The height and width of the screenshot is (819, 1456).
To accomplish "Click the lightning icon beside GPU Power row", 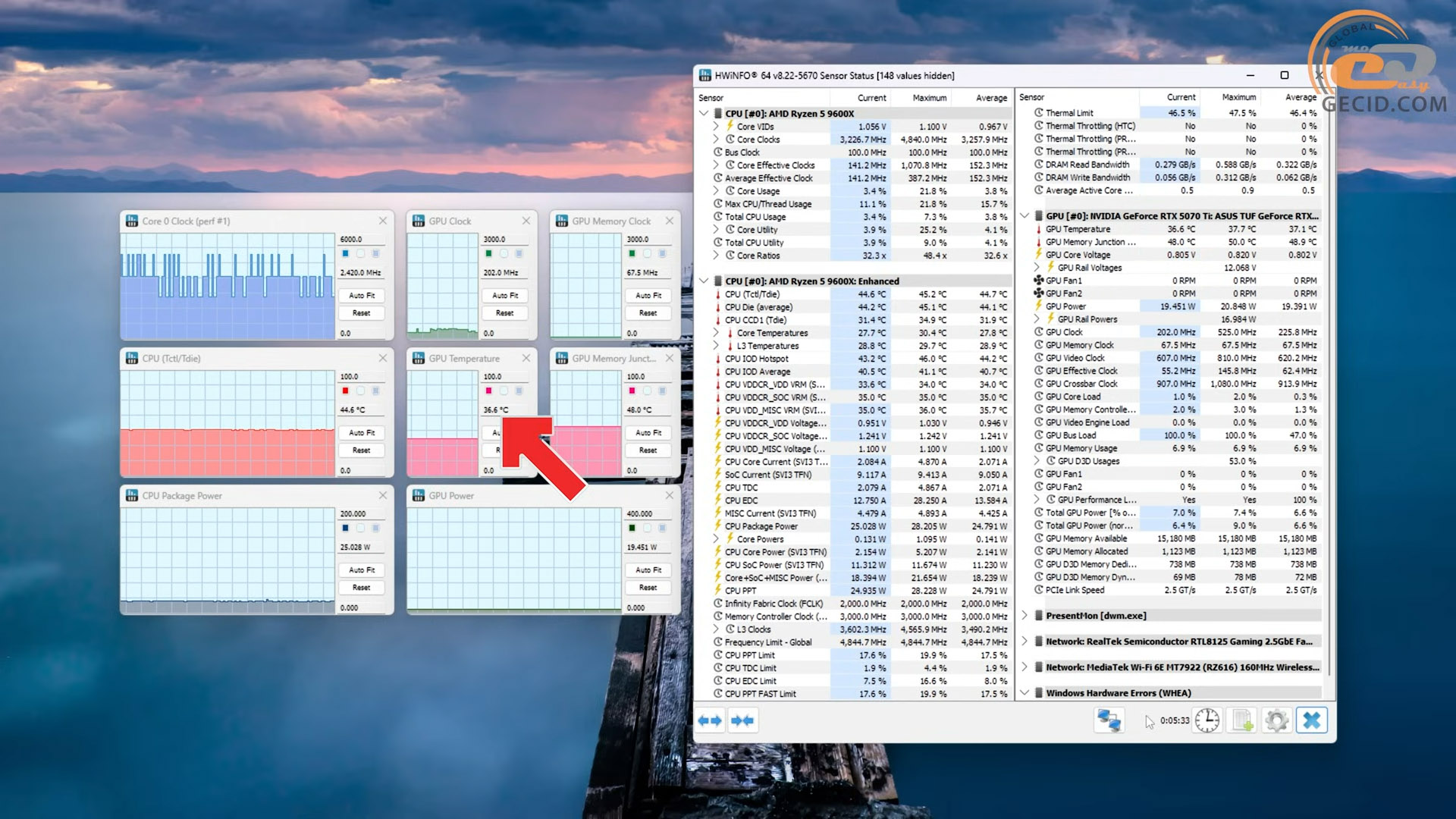I will (1039, 306).
